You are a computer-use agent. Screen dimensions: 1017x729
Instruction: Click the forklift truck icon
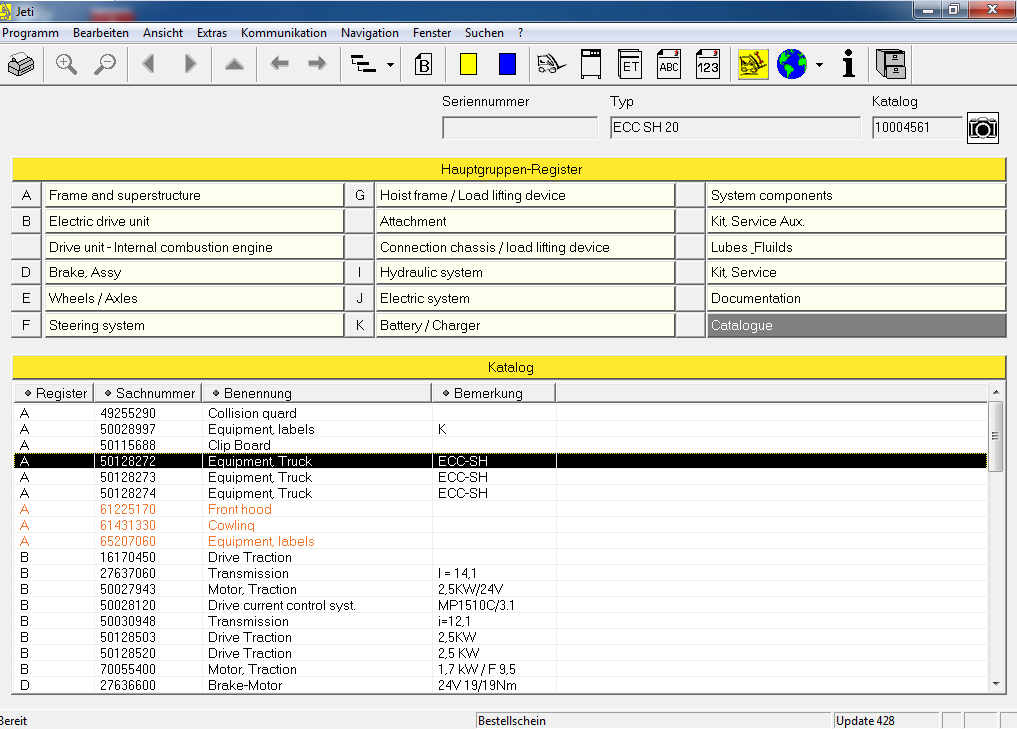pos(550,65)
